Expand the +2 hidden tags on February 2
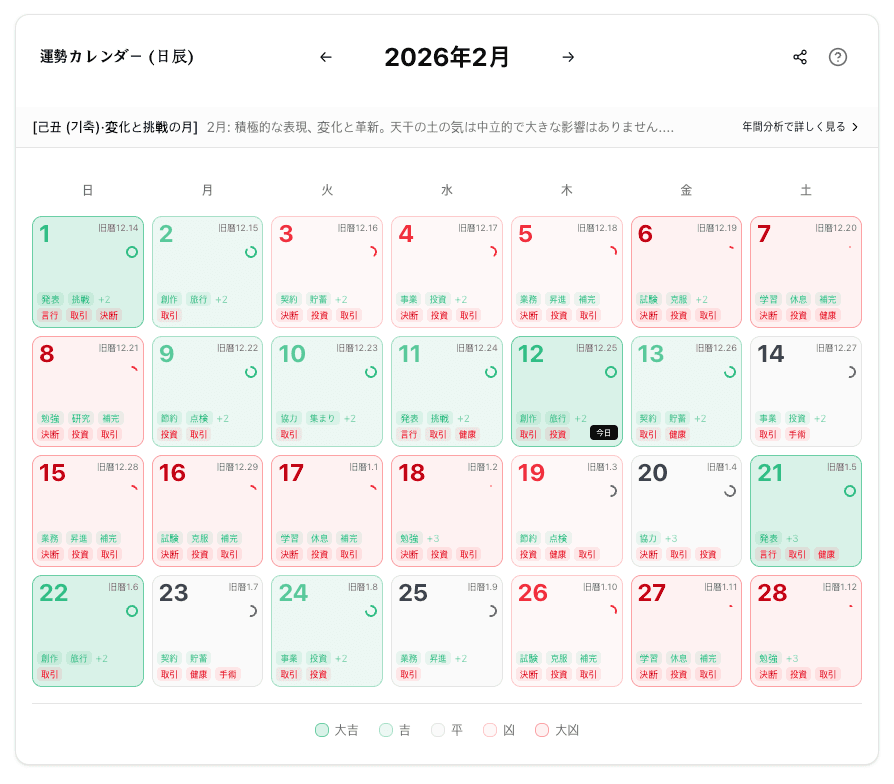Screen dimensions: 894x784 coord(222,298)
